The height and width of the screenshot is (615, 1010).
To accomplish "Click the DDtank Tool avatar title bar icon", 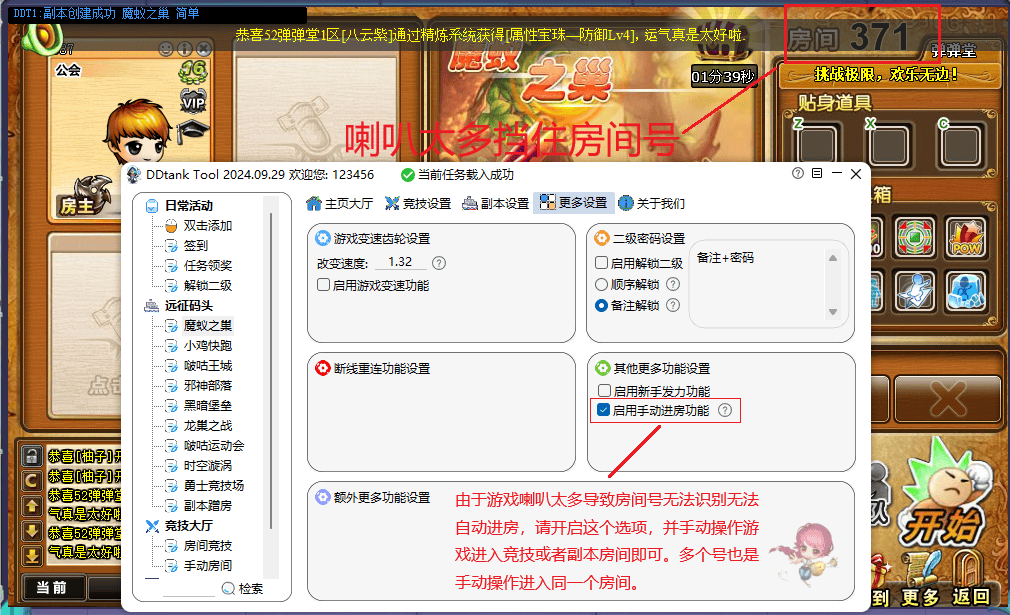I will [134, 172].
